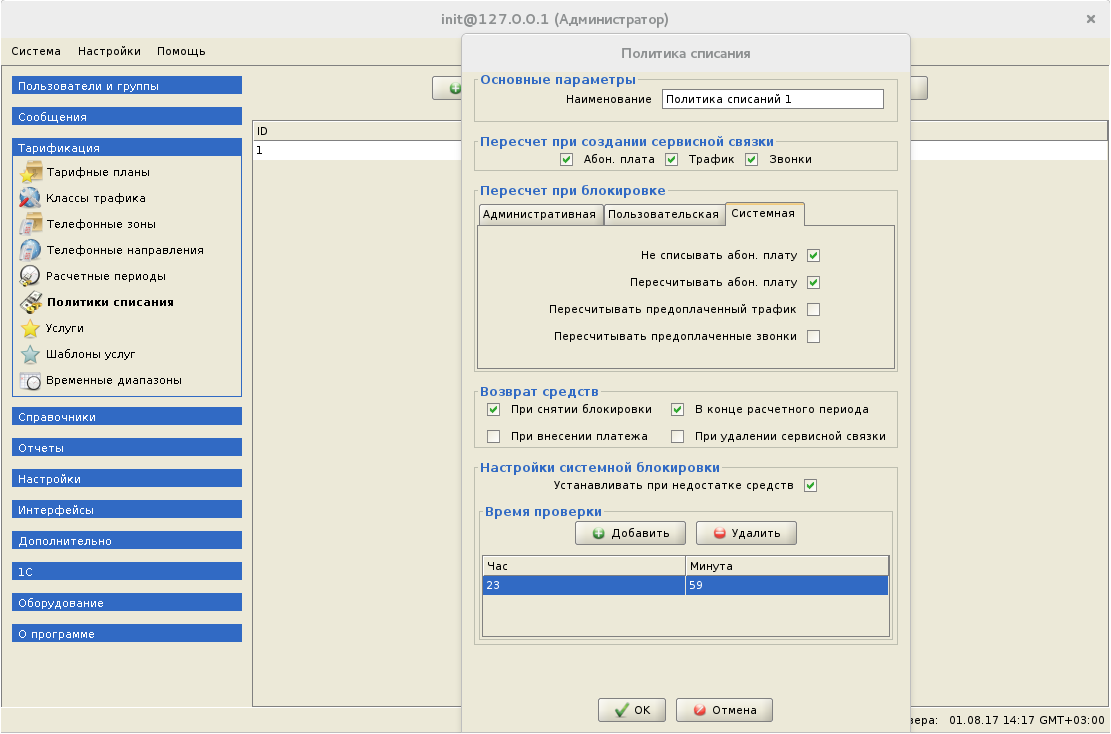Open Временные диапазоны clock icon
Image resolution: width=1111 pixels, height=734 pixels.
tap(30, 380)
